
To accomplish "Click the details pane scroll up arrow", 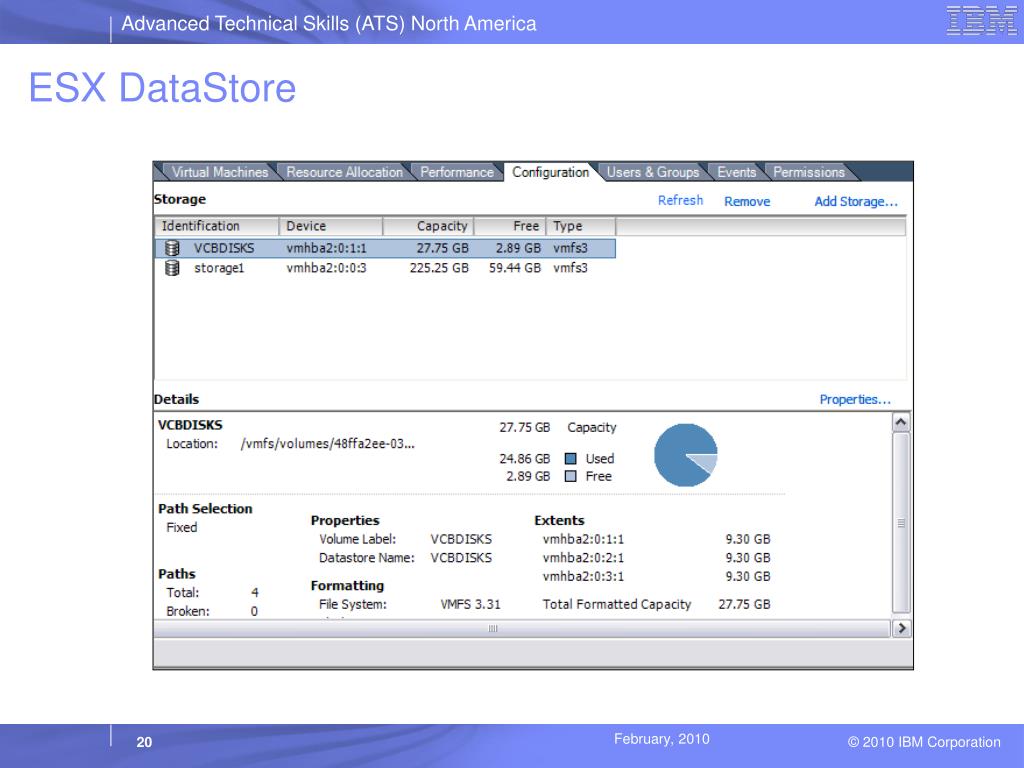I will [x=901, y=423].
